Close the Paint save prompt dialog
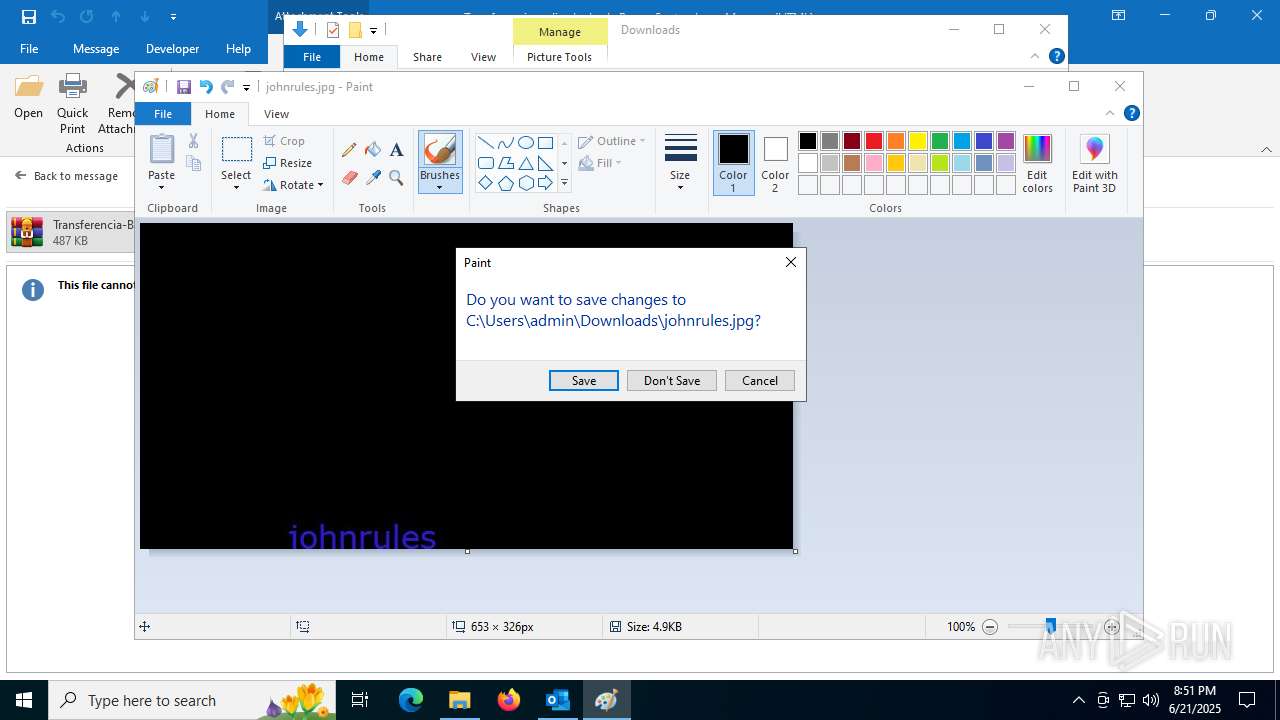Screen dimensions: 1280x720 point(791,262)
